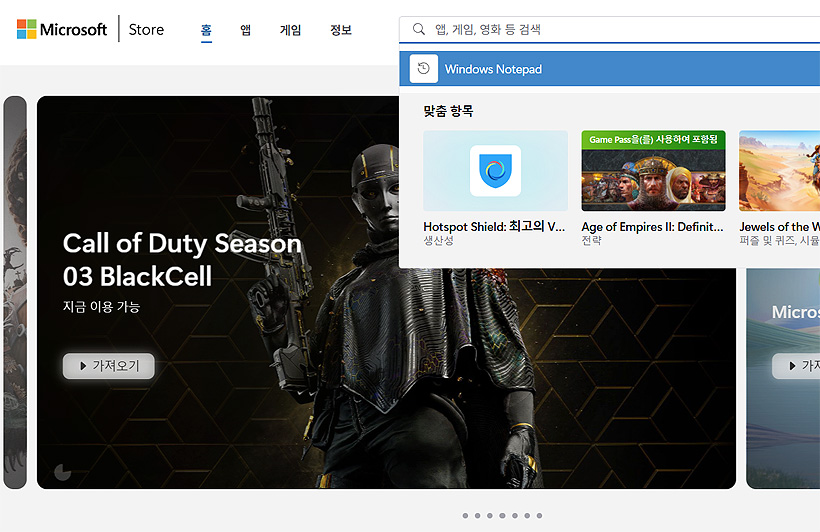Click the Jewels of the W... title

tap(779, 227)
